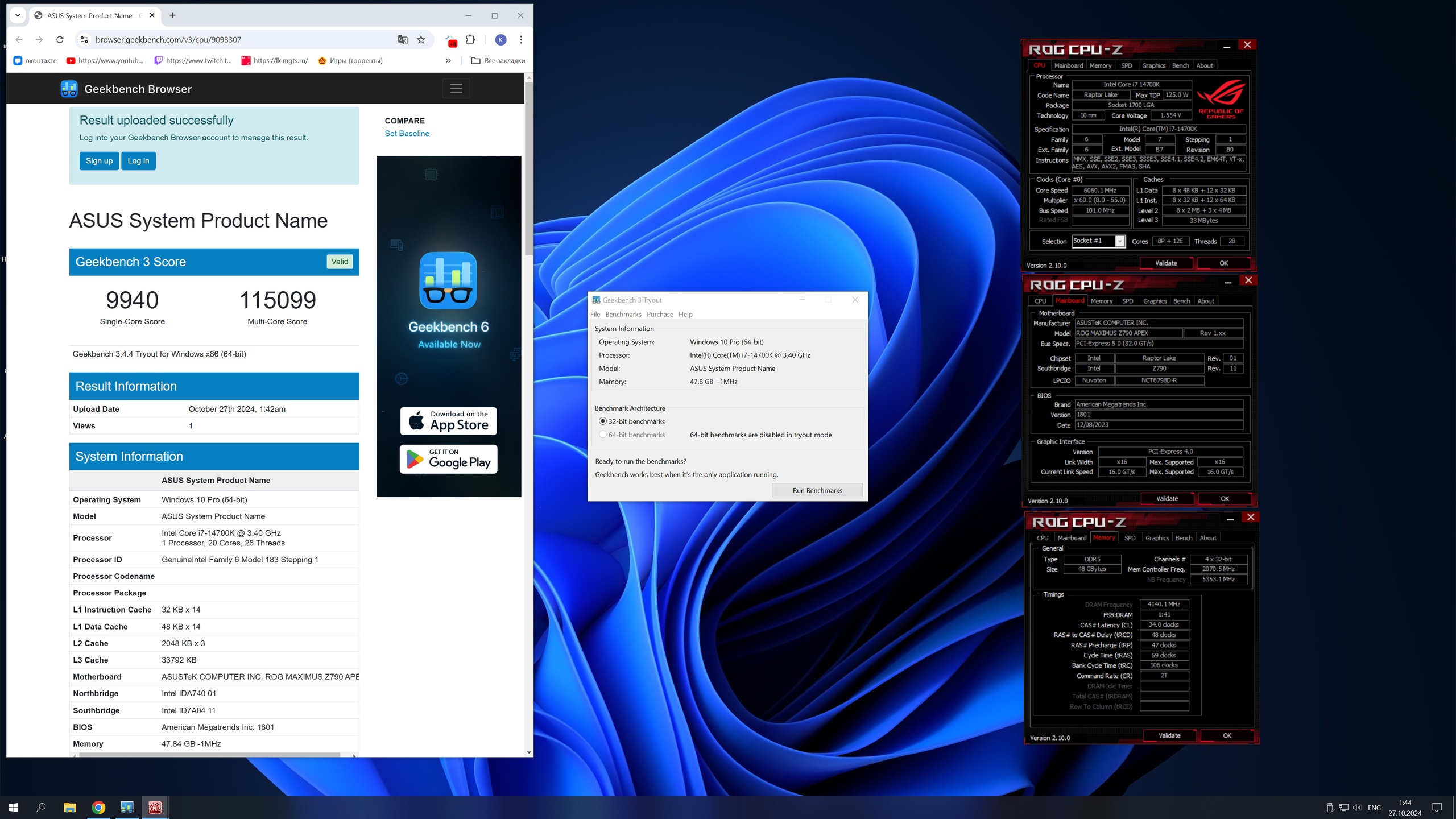Open the Chrome profile avatar
This screenshot has height=819, width=1456.
click(x=500, y=40)
